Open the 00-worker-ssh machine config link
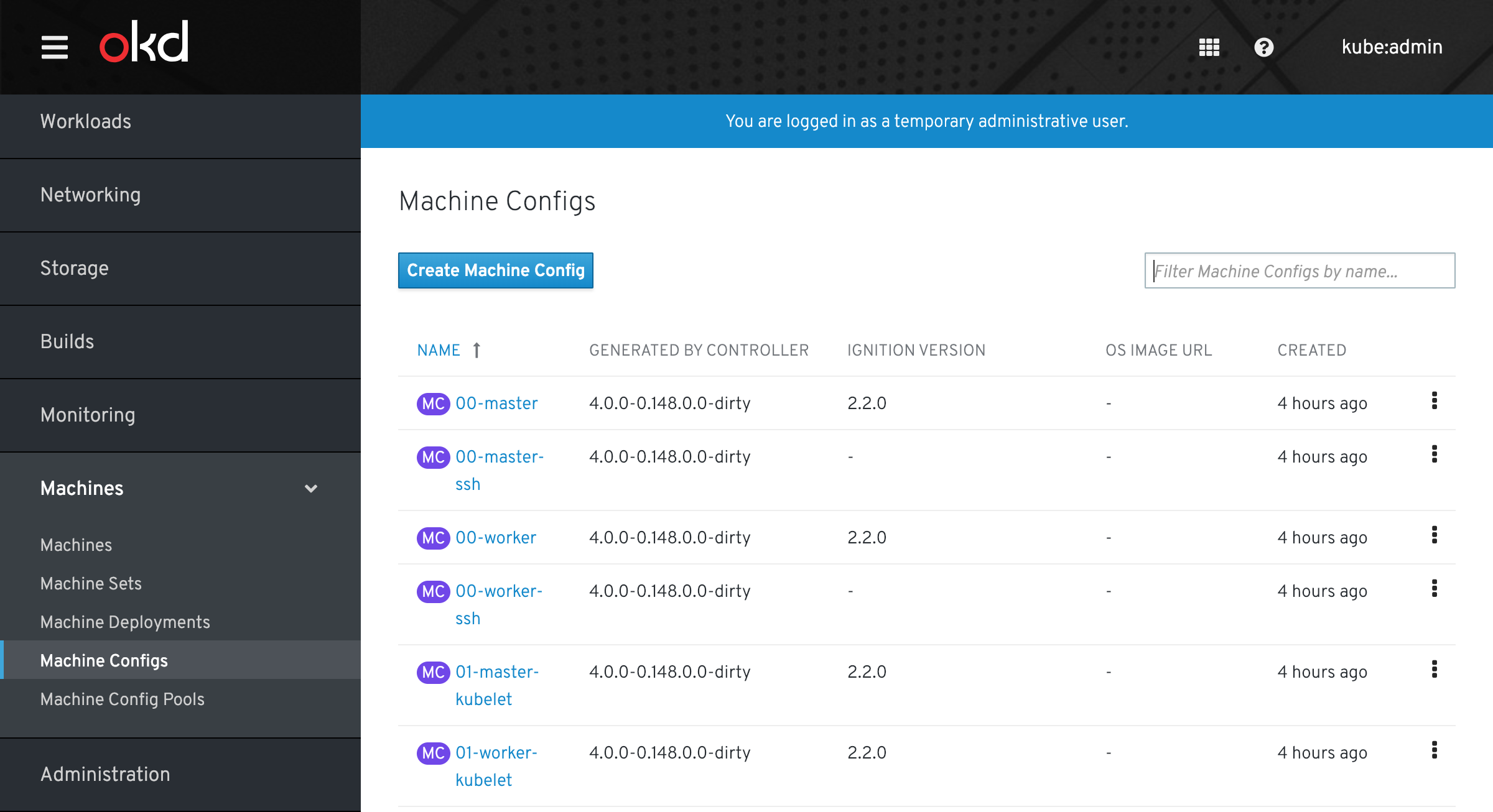 click(x=499, y=591)
